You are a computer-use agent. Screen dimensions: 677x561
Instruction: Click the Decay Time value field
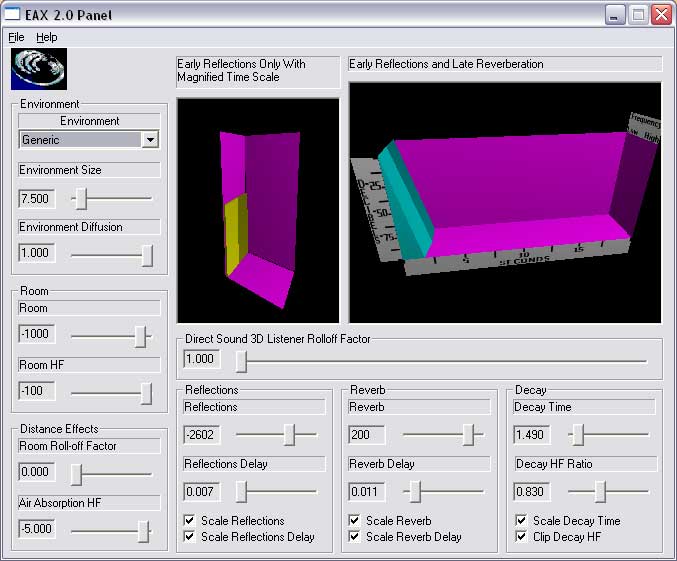tap(532, 434)
